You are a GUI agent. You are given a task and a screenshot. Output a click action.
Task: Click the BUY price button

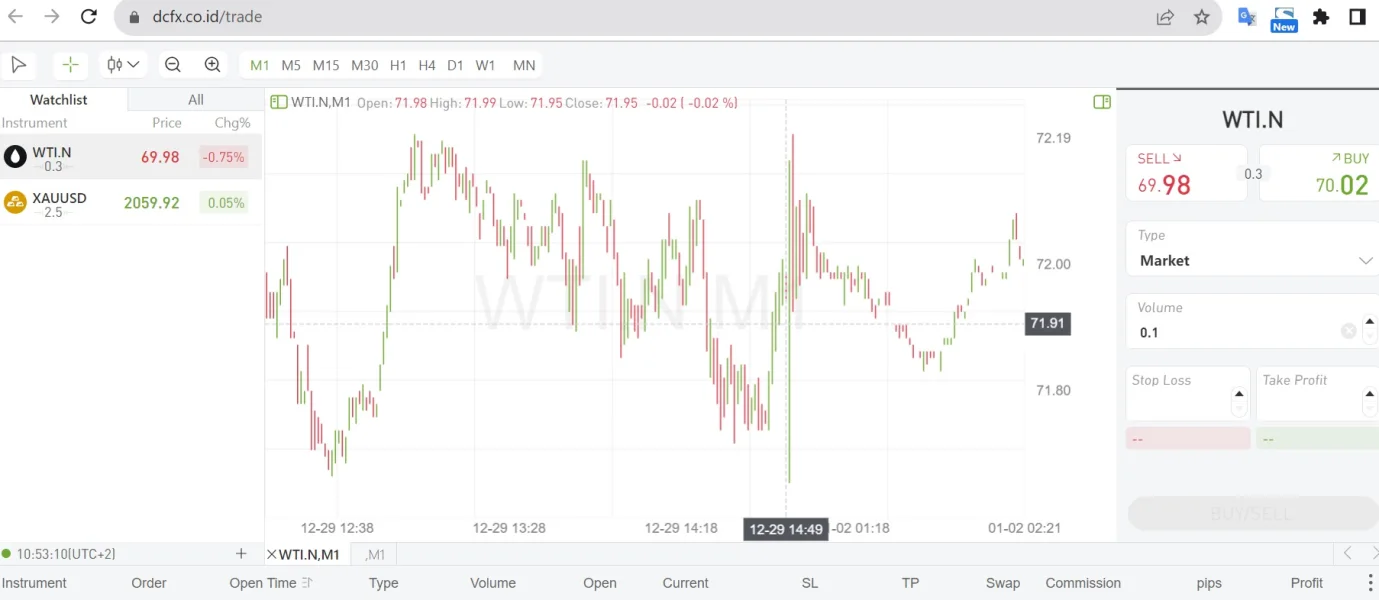point(1320,174)
